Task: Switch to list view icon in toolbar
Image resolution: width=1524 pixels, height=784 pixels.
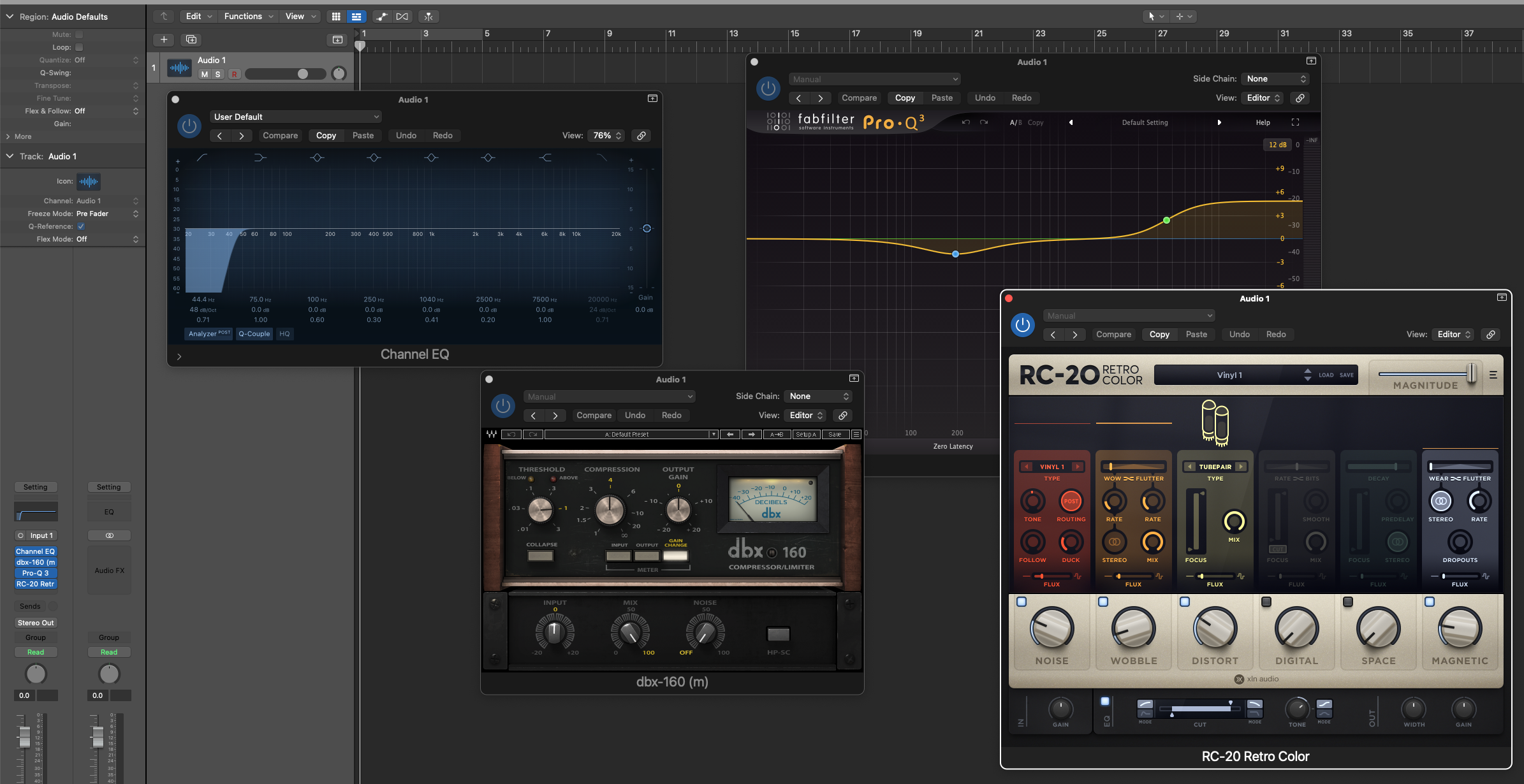Action: (356, 17)
